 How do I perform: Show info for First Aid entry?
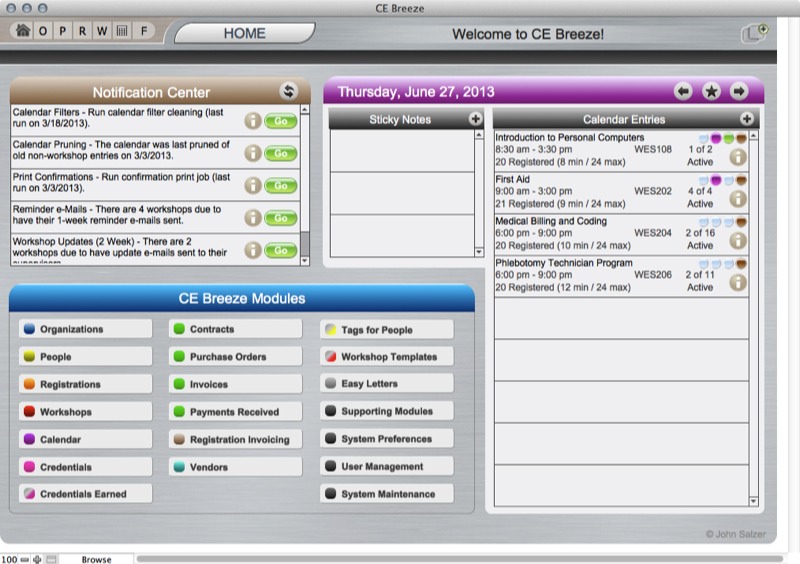pyautogui.click(x=738, y=199)
